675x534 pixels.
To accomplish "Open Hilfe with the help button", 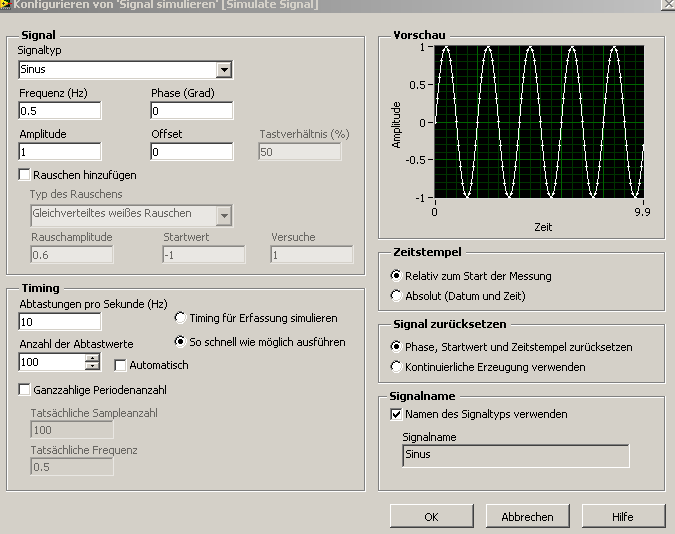I will (622, 516).
